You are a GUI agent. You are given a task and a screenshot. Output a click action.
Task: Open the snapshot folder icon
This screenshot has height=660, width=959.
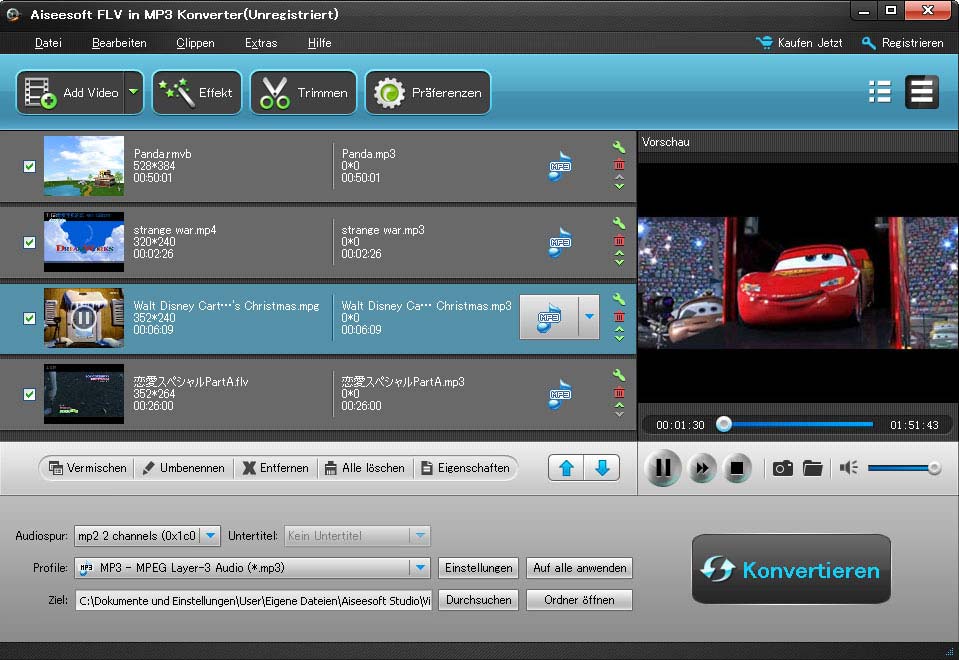click(812, 469)
